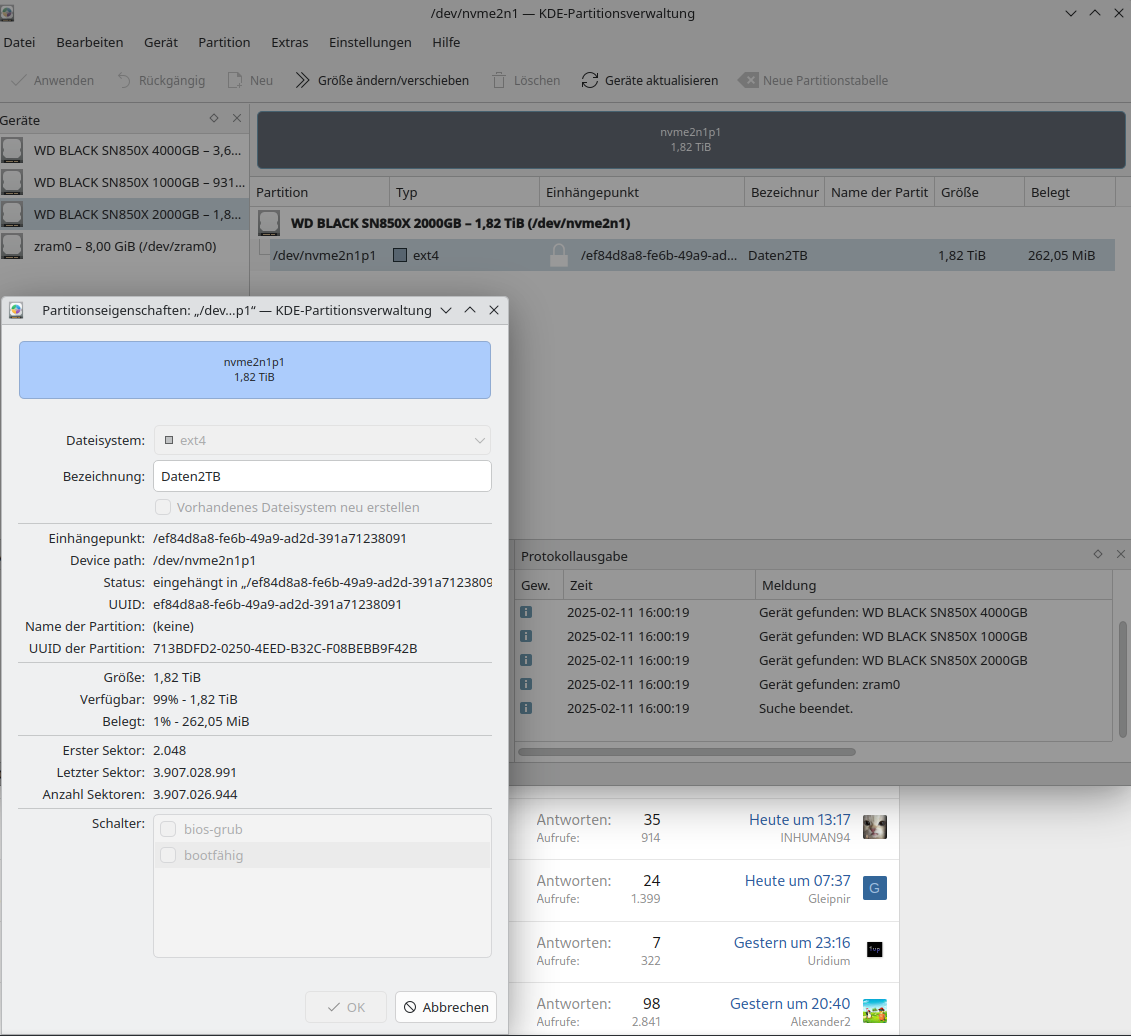Open the Heute um 13:17 link

click(x=799, y=820)
